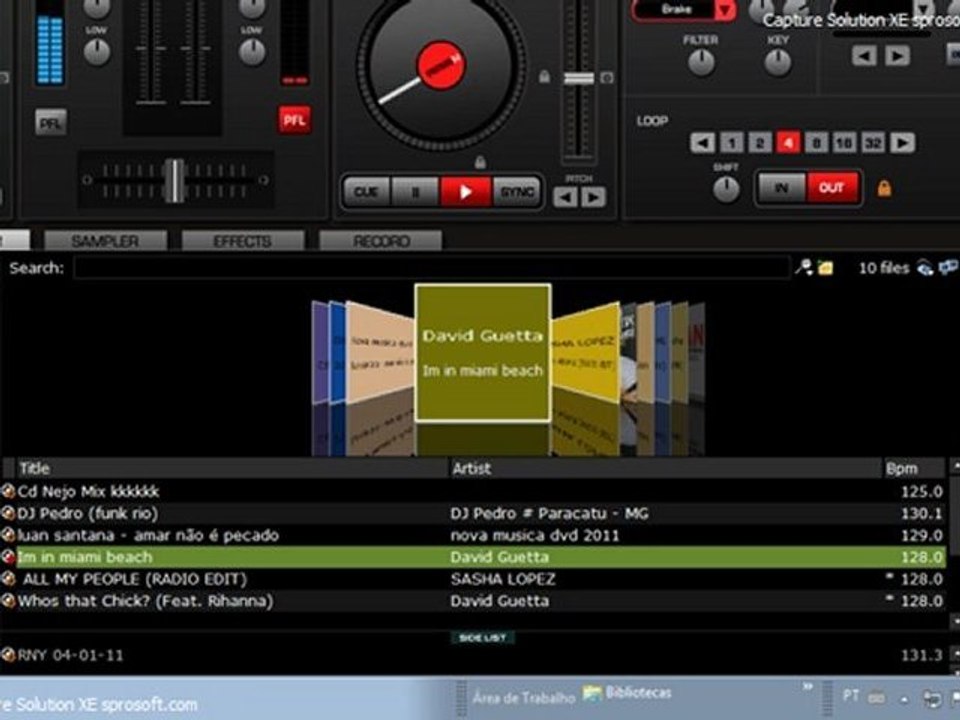960x720 pixels.
Task: Select track 'Cd Nejo Mix kkkkkk'
Action: 473,491
